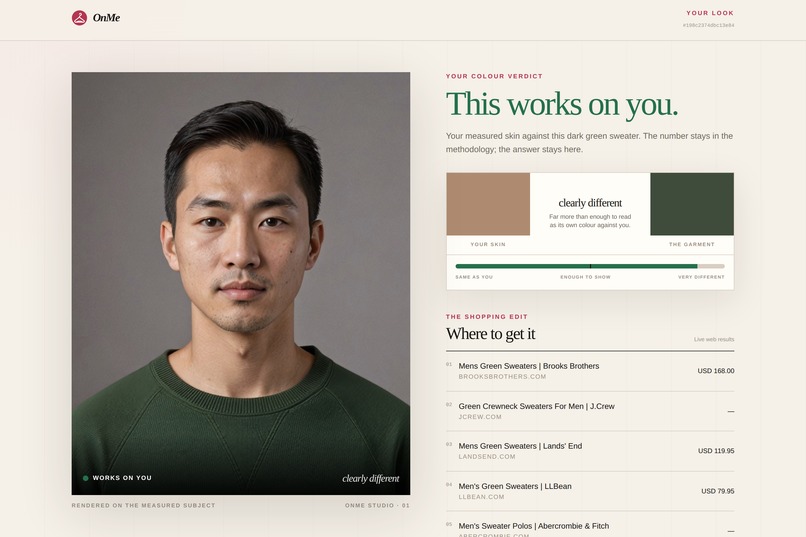This screenshot has width=806, height=537.
Task: Open Mens Green Sweaters Brooks Brothers link
Action: pyautogui.click(x=528, y=366)
